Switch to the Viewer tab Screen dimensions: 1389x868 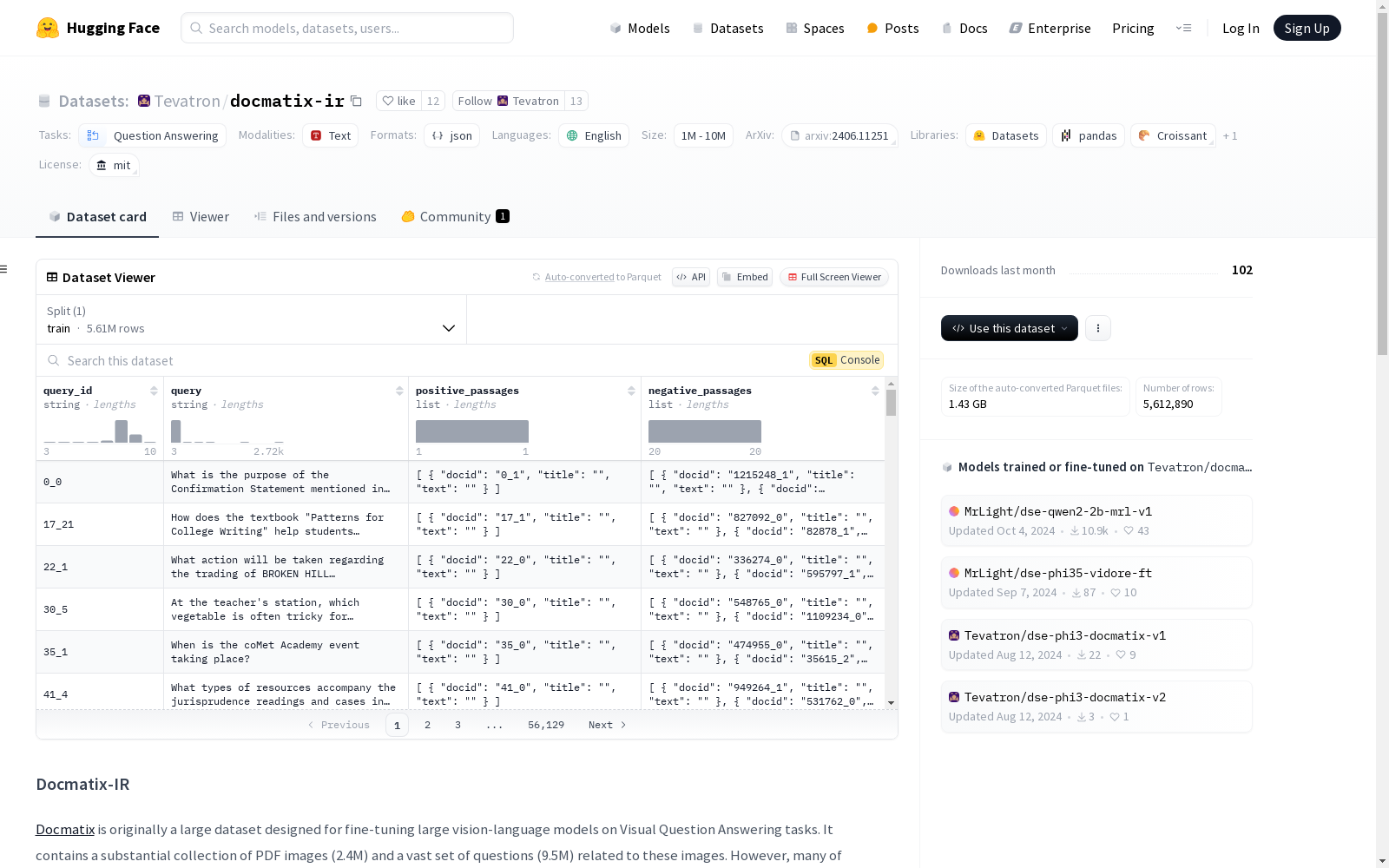(201, 217)
